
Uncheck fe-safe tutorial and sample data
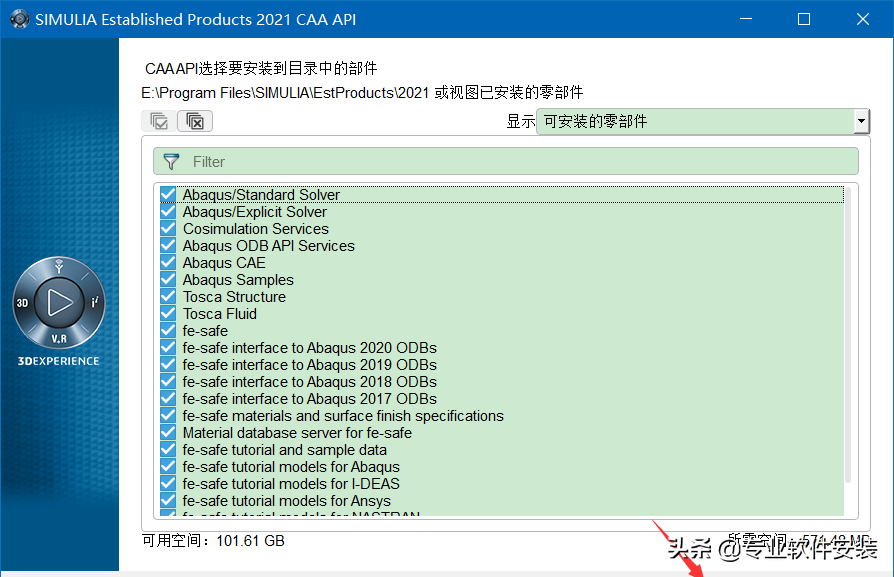click(x=167, y=449)
